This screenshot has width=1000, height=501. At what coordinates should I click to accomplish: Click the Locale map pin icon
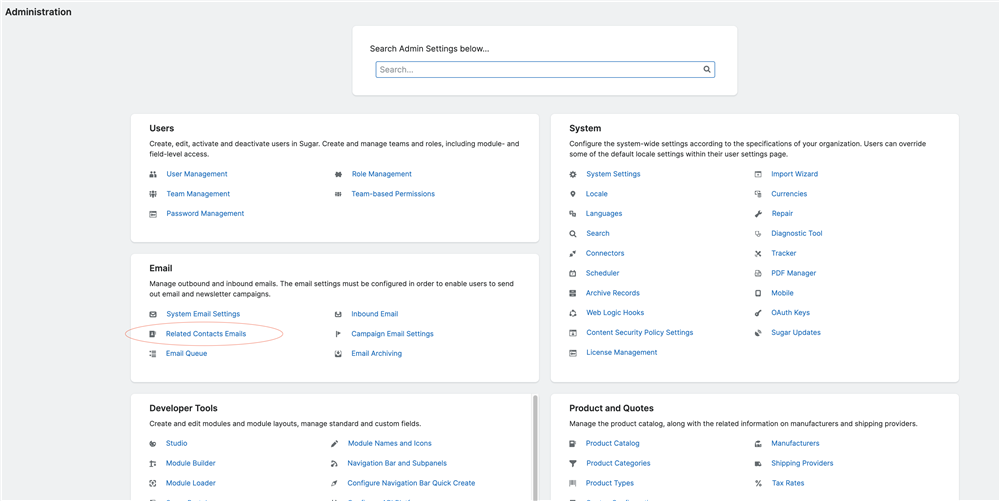click(x=573, y=194)
